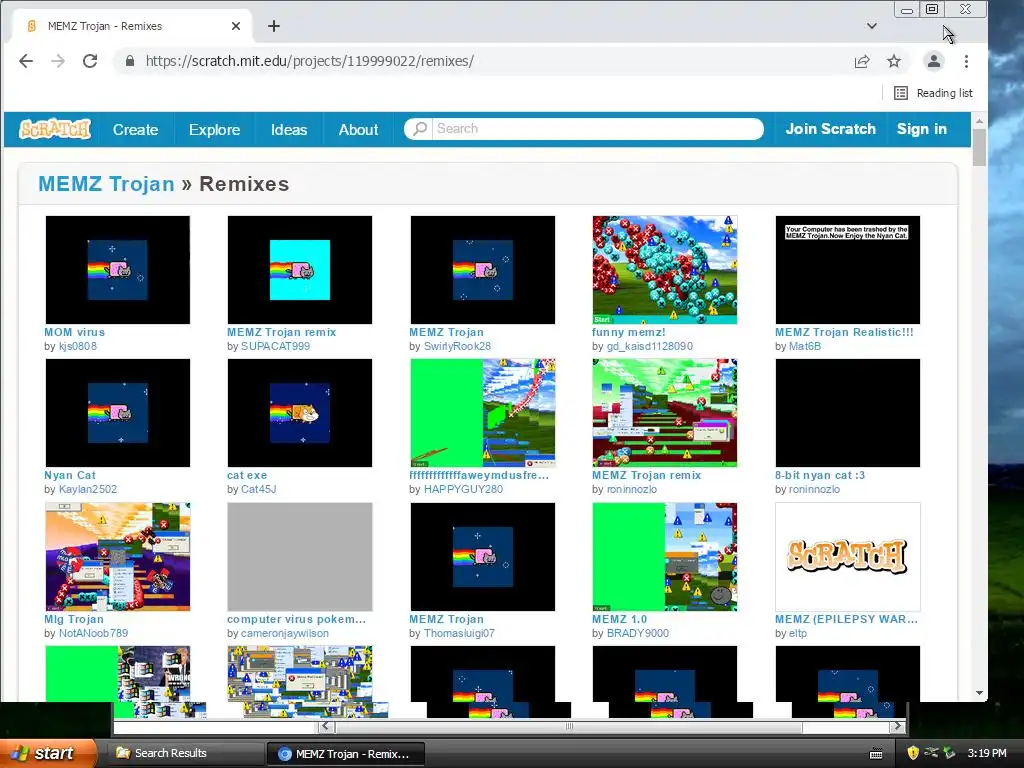Click the browser forward arrow
Viewport: 1024px width, 768px height.
[x=58, y=61]
